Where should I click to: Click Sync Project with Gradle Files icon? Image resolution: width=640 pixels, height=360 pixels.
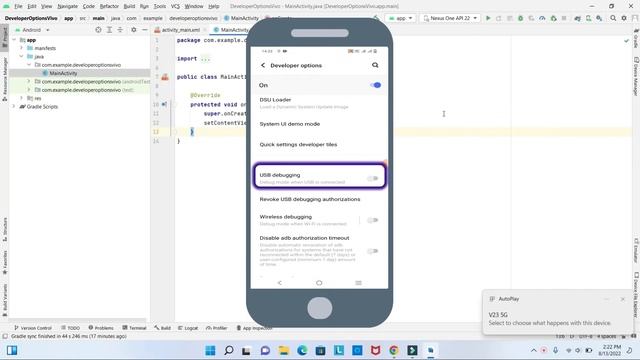577,18
